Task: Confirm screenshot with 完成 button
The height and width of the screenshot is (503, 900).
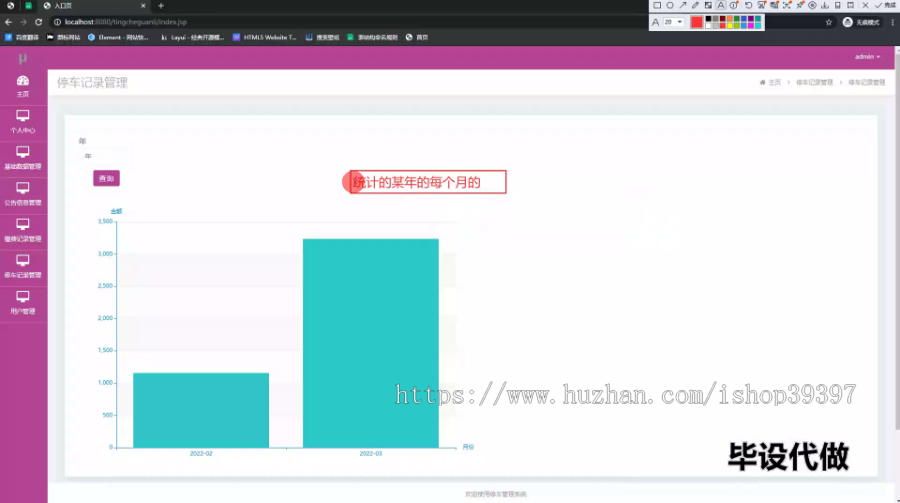Action: (886, 5)
